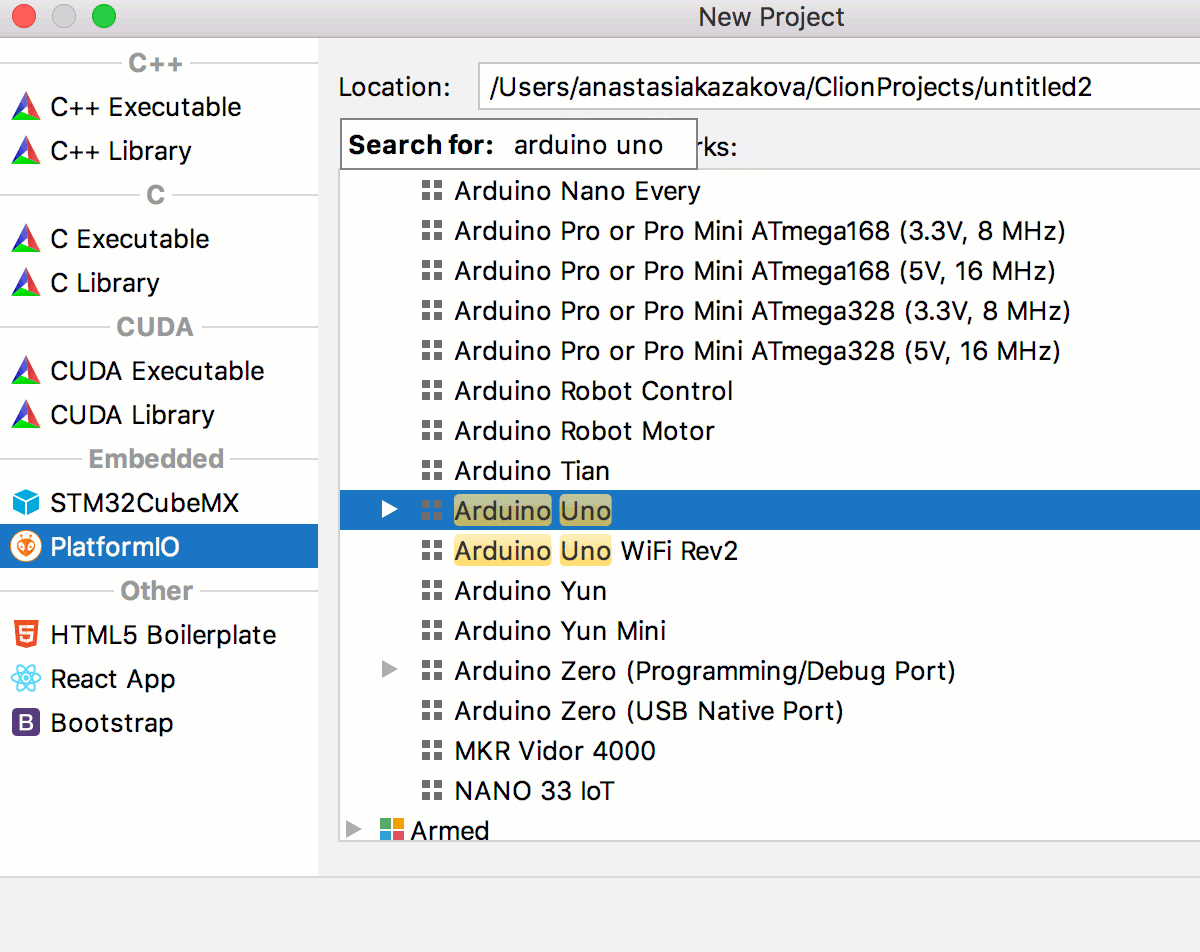Click the board icon beside Arduino Pro ATmega168 (3.3V, 8 MHz)
Viewport: 1200px width, 952px height.
(x=432, y=231)
